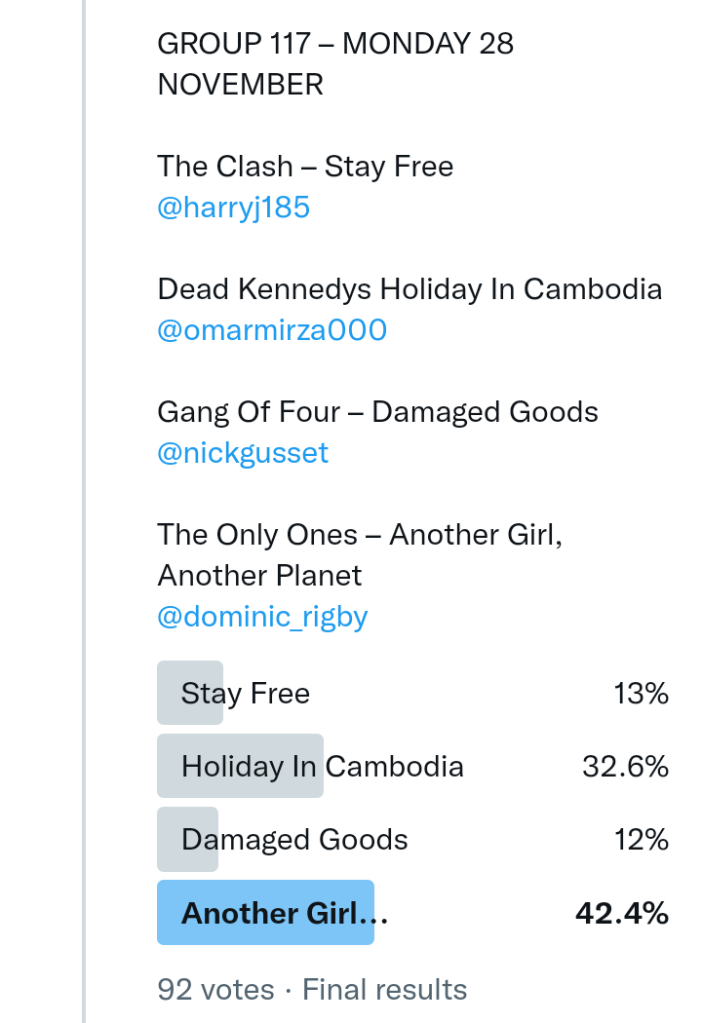Visit the @nickgusset profile link
This screenshot has height=1023, width=702.
[243, 454]
